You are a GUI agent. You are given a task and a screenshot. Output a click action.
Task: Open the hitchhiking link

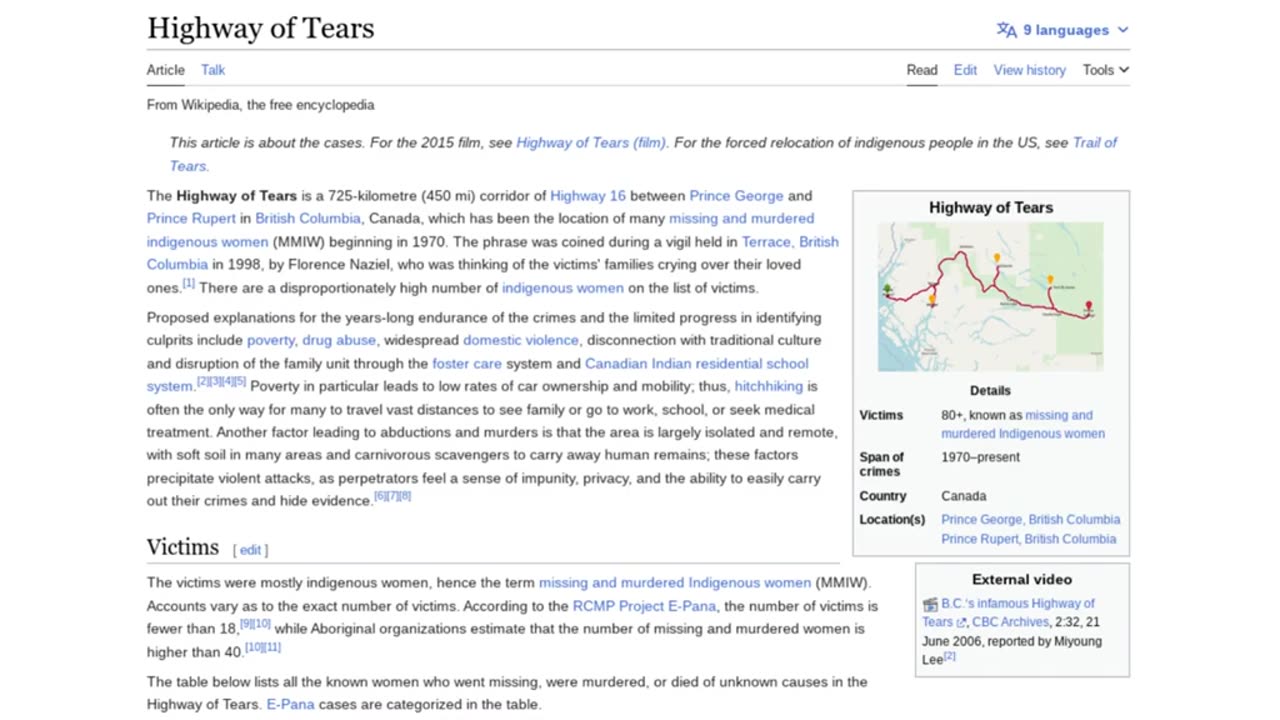coord(768,387)
